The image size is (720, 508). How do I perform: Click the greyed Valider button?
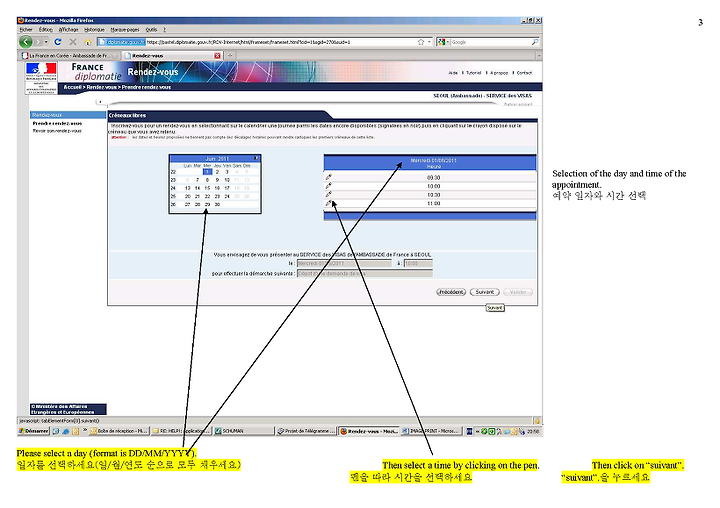click(x=518, y=292)
